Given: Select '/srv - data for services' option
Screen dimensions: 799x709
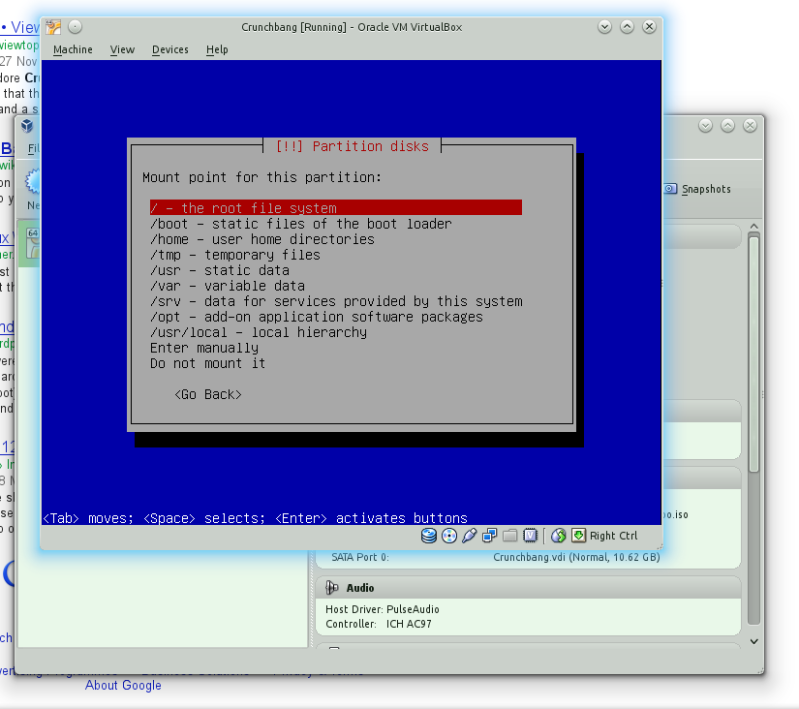Looking at the screenshot, I should (x=336, y=301).
